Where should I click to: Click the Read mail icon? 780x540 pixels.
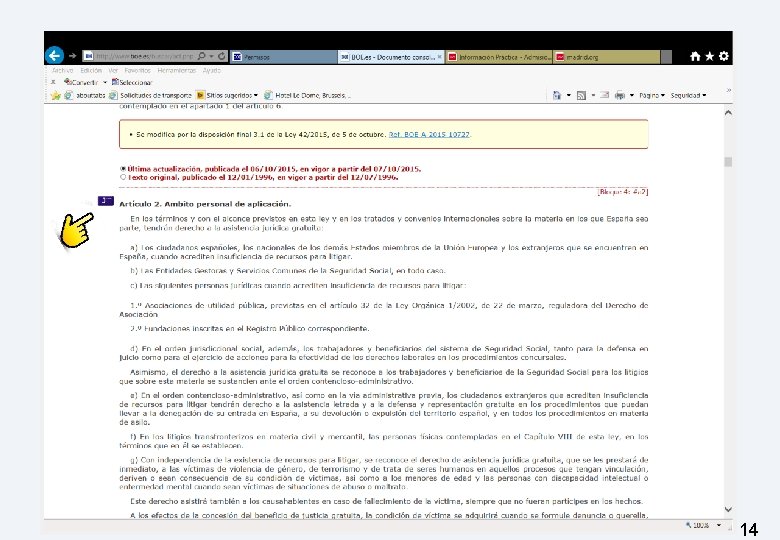click(x=604, y=95)
